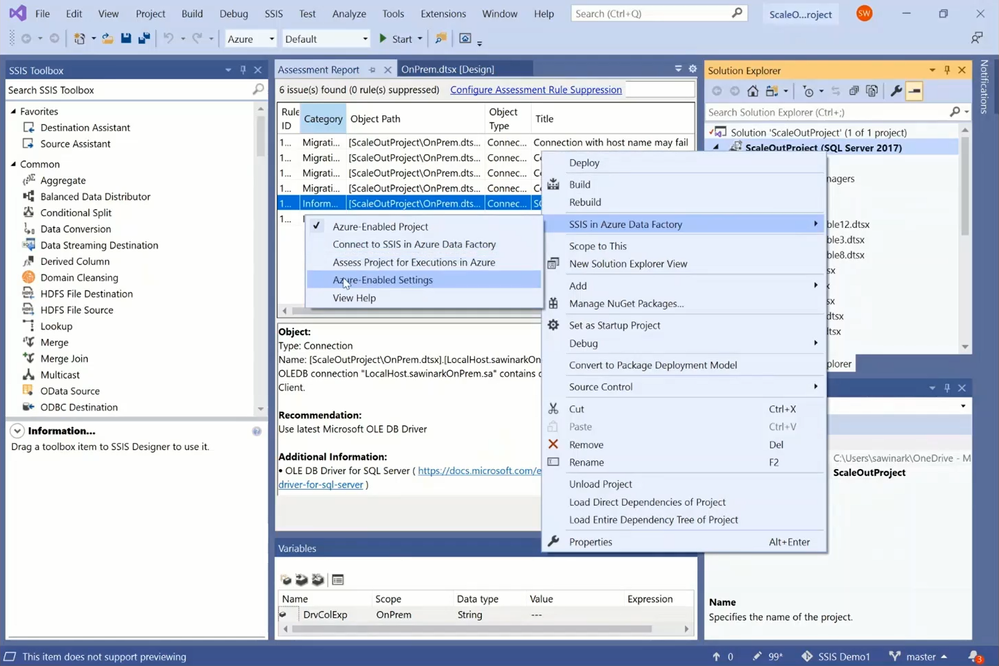Pin the SSIS Toolbox panel
The height and width of the screenshot is (666, 999).
click(x=243, y=70)
